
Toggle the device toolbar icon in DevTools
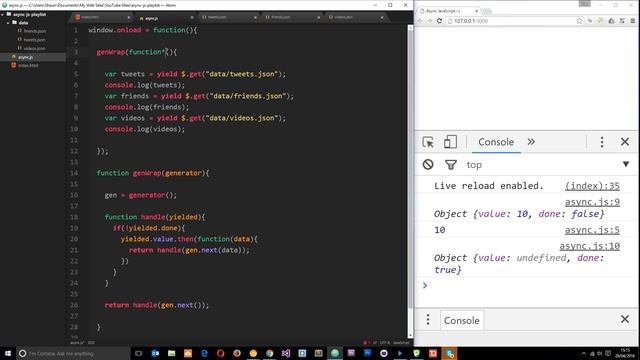[450, 142]
